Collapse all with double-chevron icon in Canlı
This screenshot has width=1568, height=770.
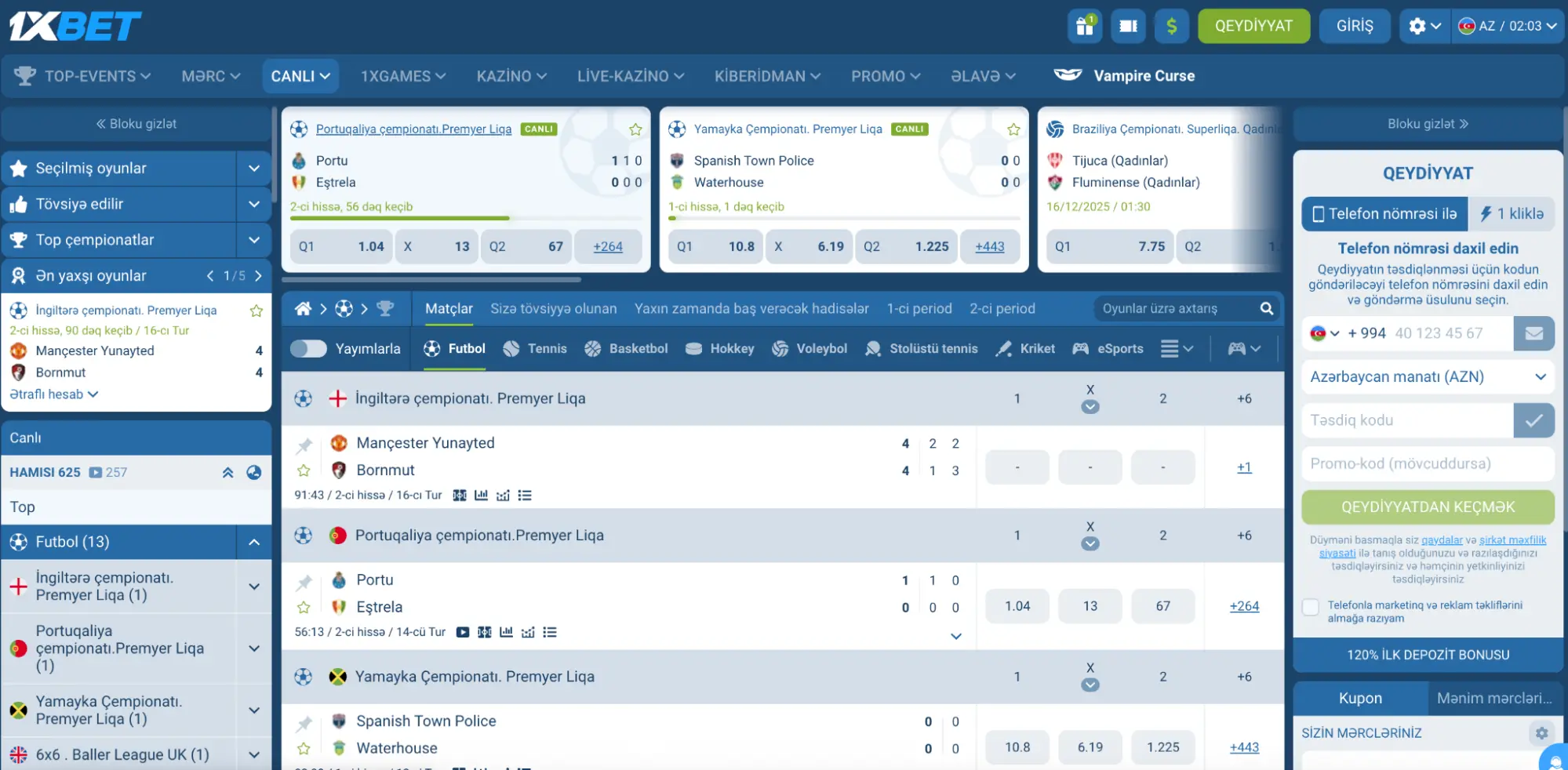point(228,472)
